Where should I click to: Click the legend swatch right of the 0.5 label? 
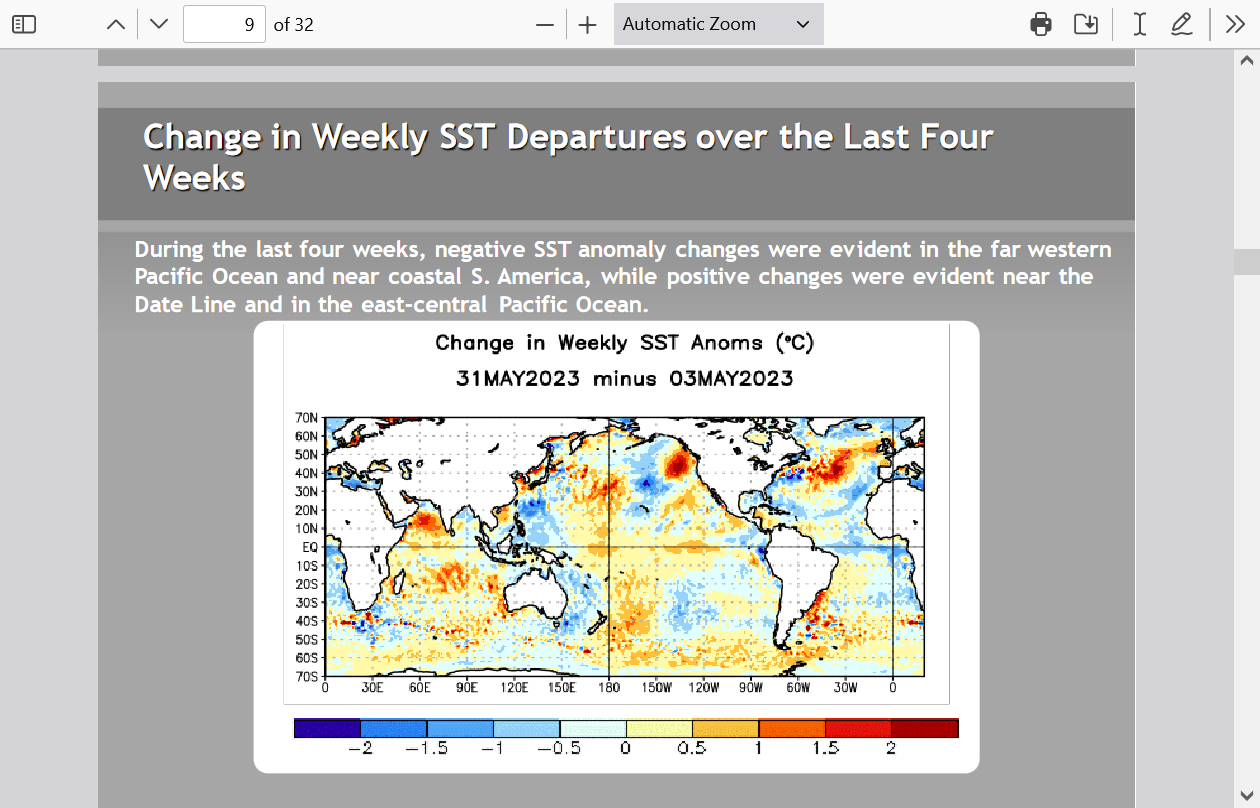[x=725, y=728]
